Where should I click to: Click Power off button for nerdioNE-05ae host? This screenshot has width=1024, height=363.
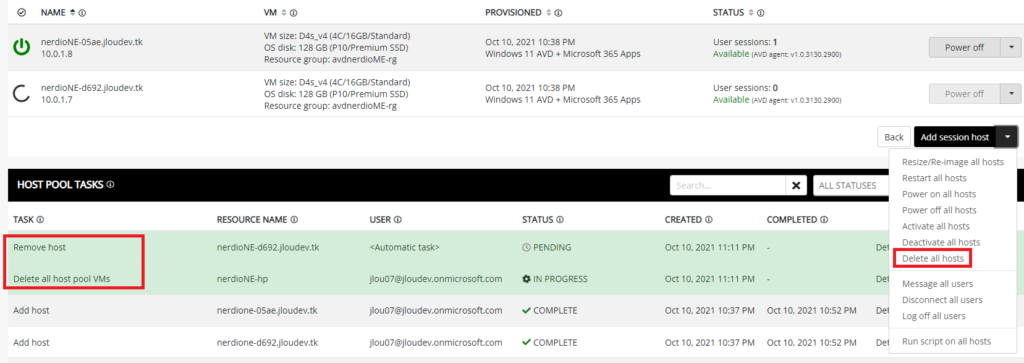965,47
